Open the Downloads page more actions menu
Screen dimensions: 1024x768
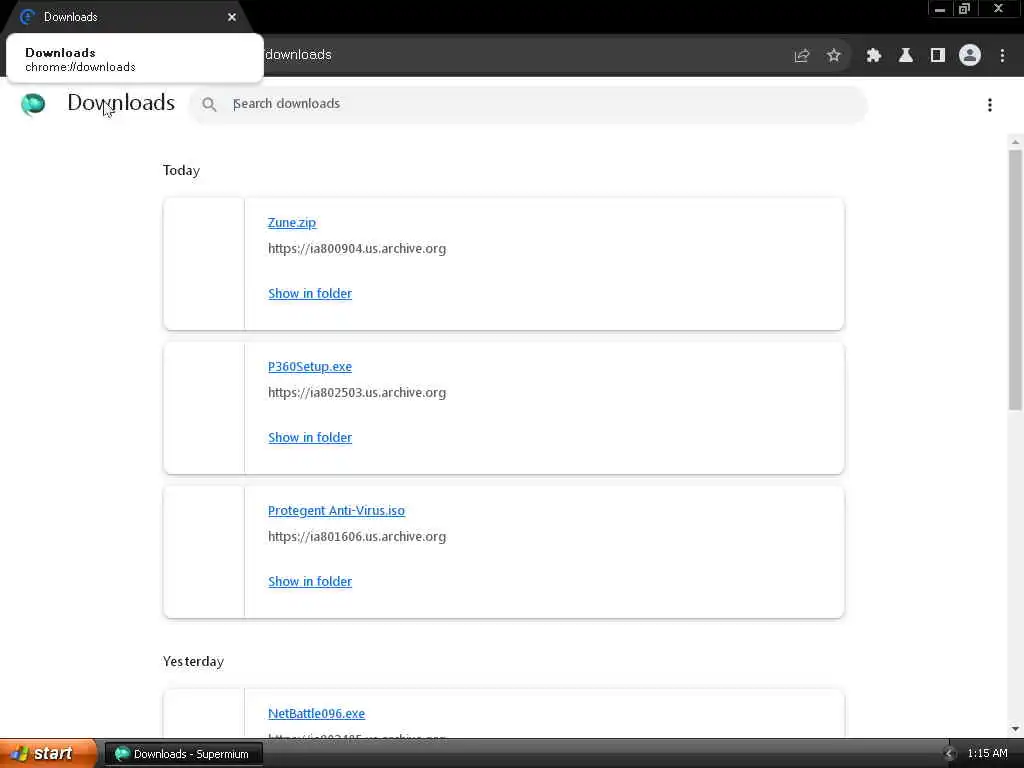pyautogui.click(x=989, y=104)
